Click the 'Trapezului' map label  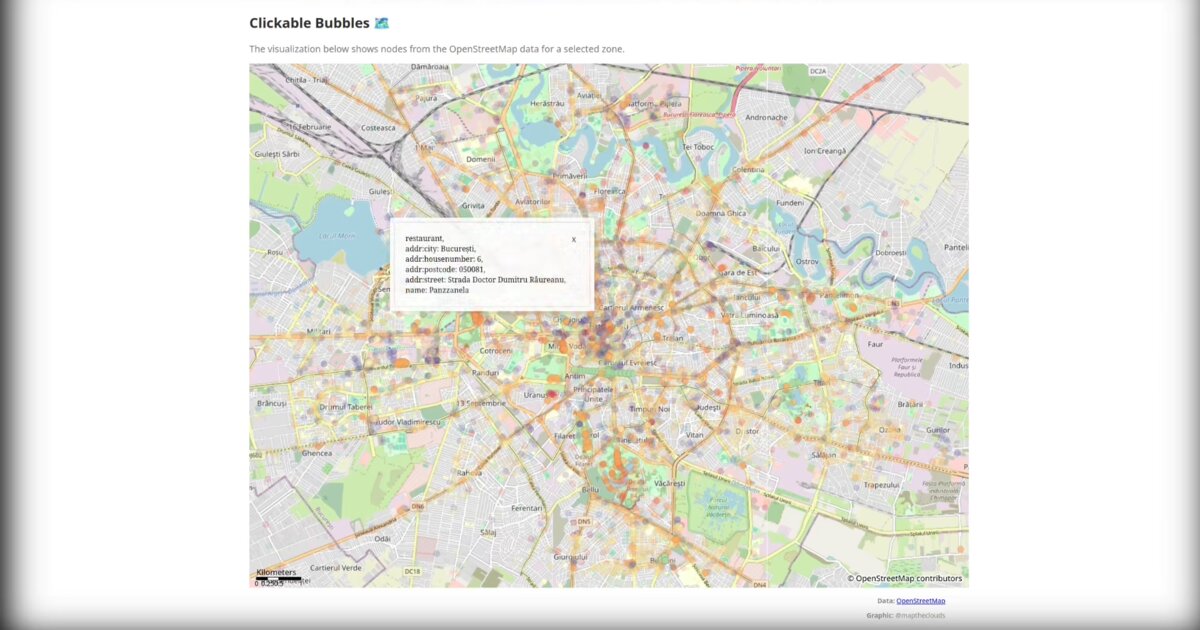point(881,485)
